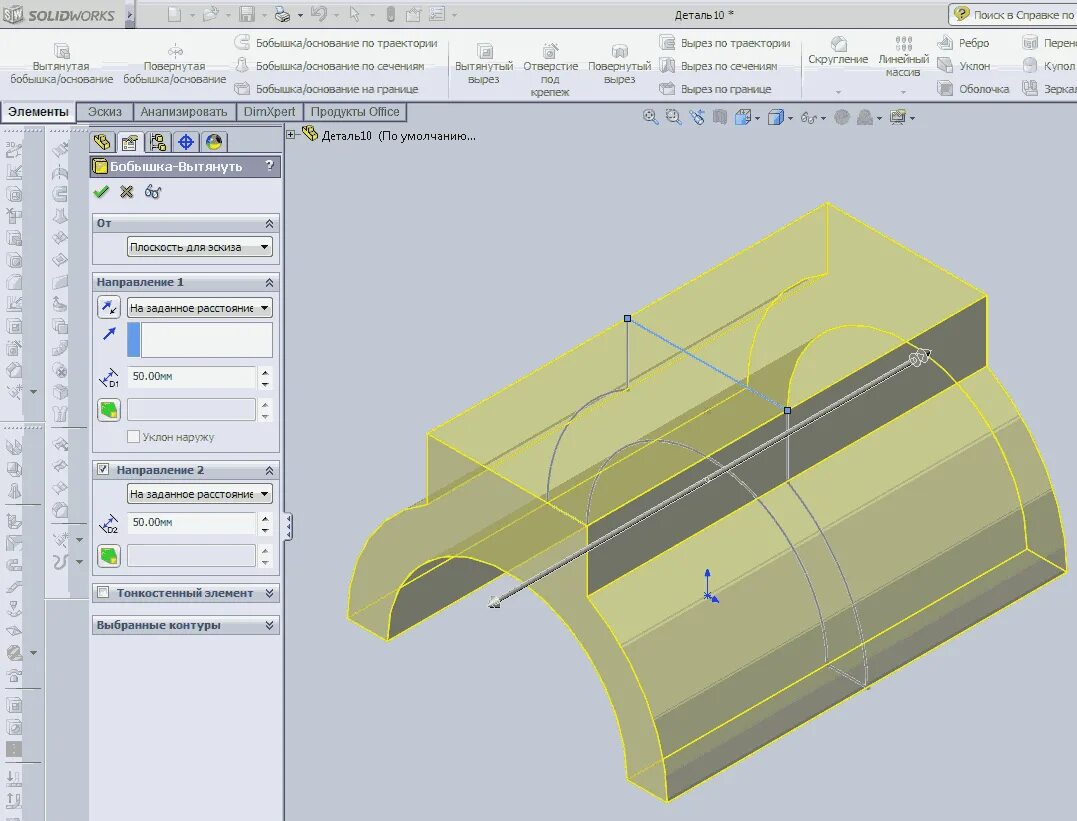
Task: Click Section View icon in view toolbar
Action: (720, 117)
